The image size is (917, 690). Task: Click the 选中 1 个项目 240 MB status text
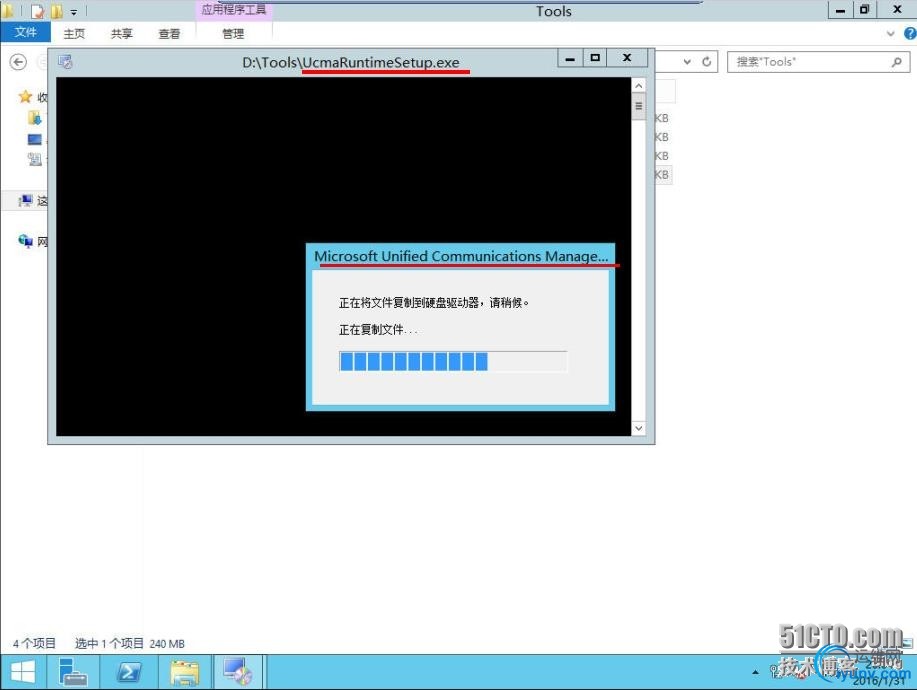tap(130, 643)
